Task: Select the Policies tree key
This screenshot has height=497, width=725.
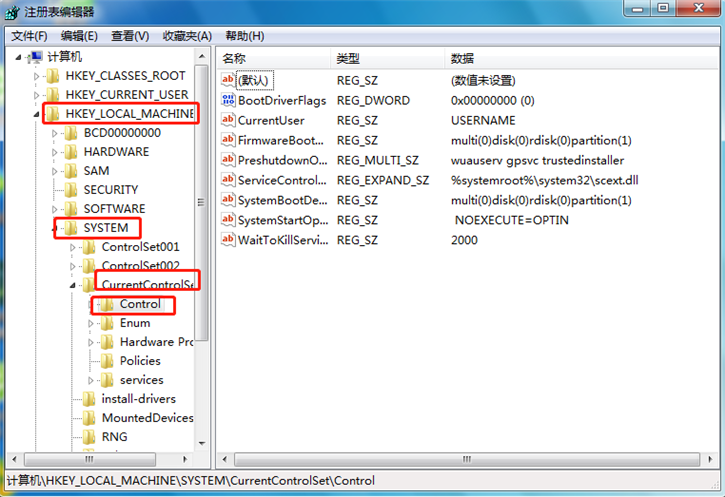Action: pyautogui.click(x=139, y=361)
